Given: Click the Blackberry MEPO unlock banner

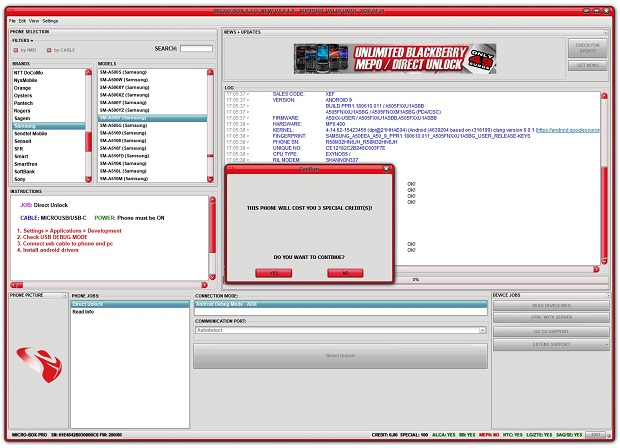Looking at the screenshot, I should (x=395, y=59).
